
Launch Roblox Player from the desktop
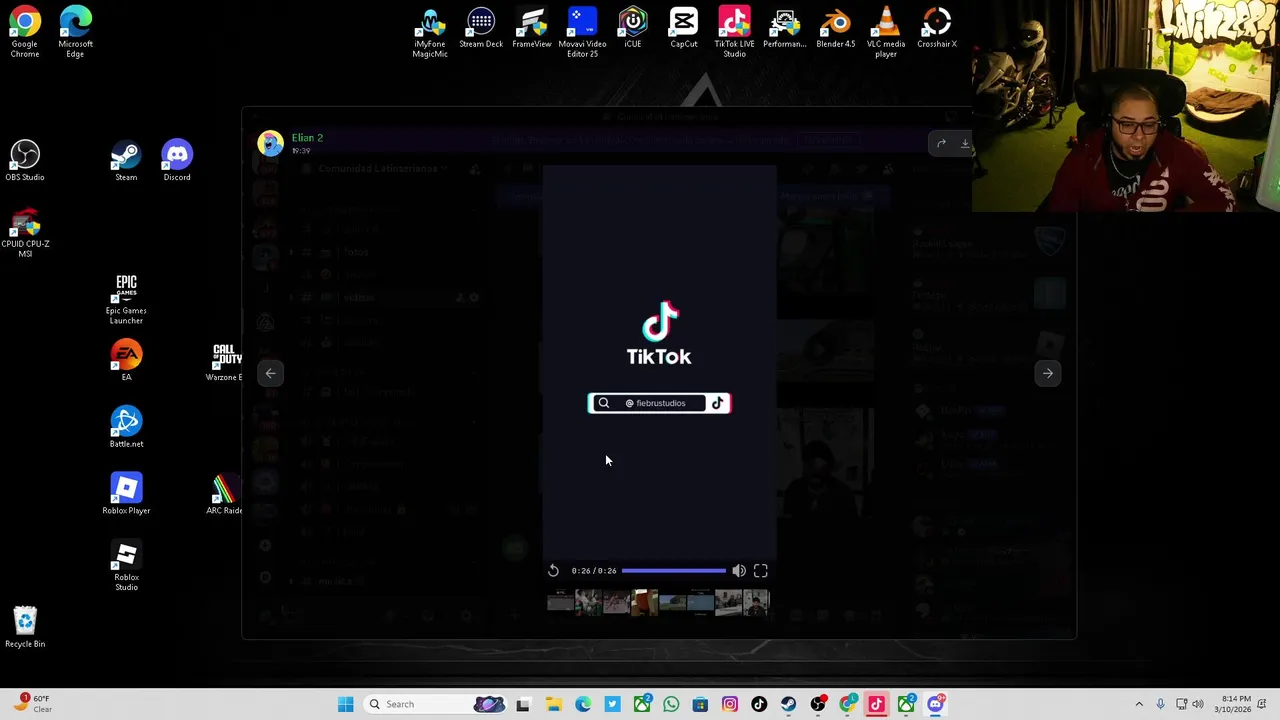(126, 493)
